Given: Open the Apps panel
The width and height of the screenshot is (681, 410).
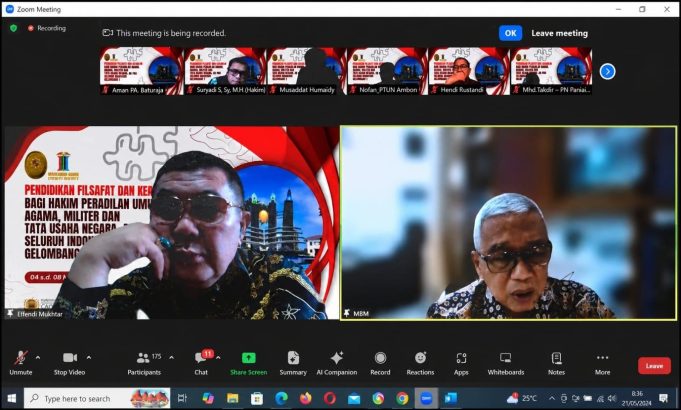Looking at the screenshot, I should click(461, 363).
